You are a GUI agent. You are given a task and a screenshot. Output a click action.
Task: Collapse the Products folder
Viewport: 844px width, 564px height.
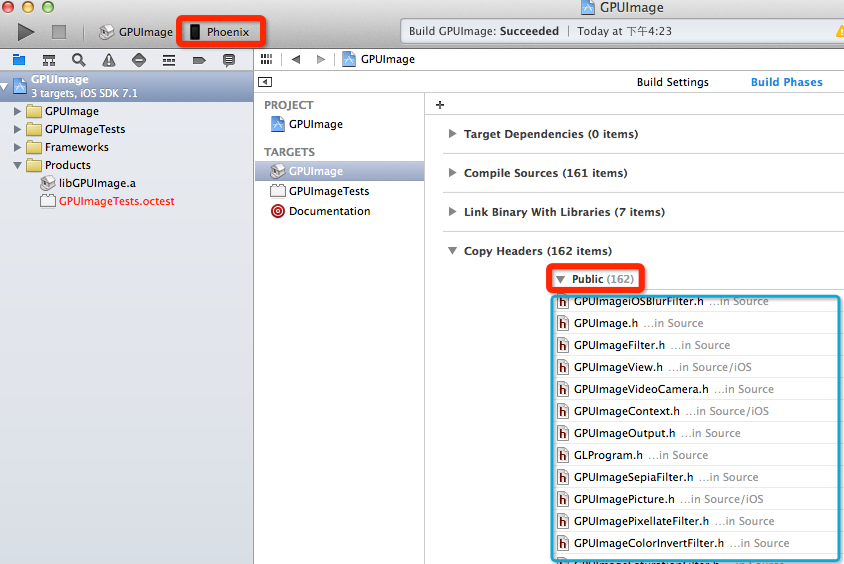coord(18,165)
